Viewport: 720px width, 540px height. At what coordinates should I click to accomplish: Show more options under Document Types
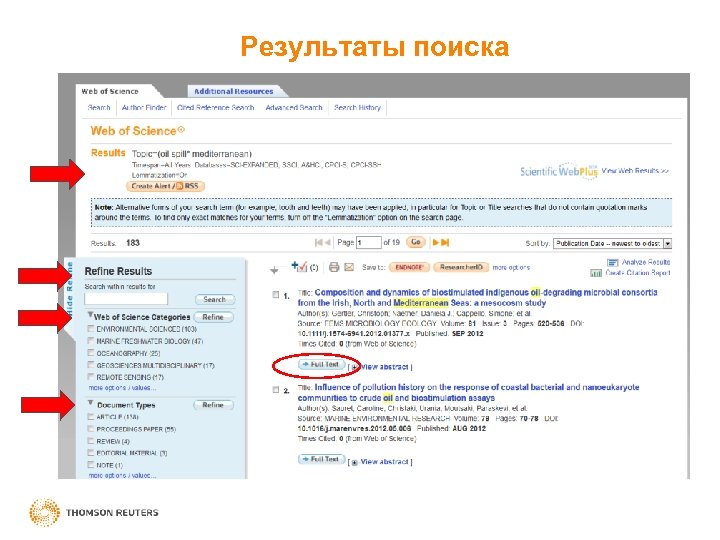[x=122, y=475]
